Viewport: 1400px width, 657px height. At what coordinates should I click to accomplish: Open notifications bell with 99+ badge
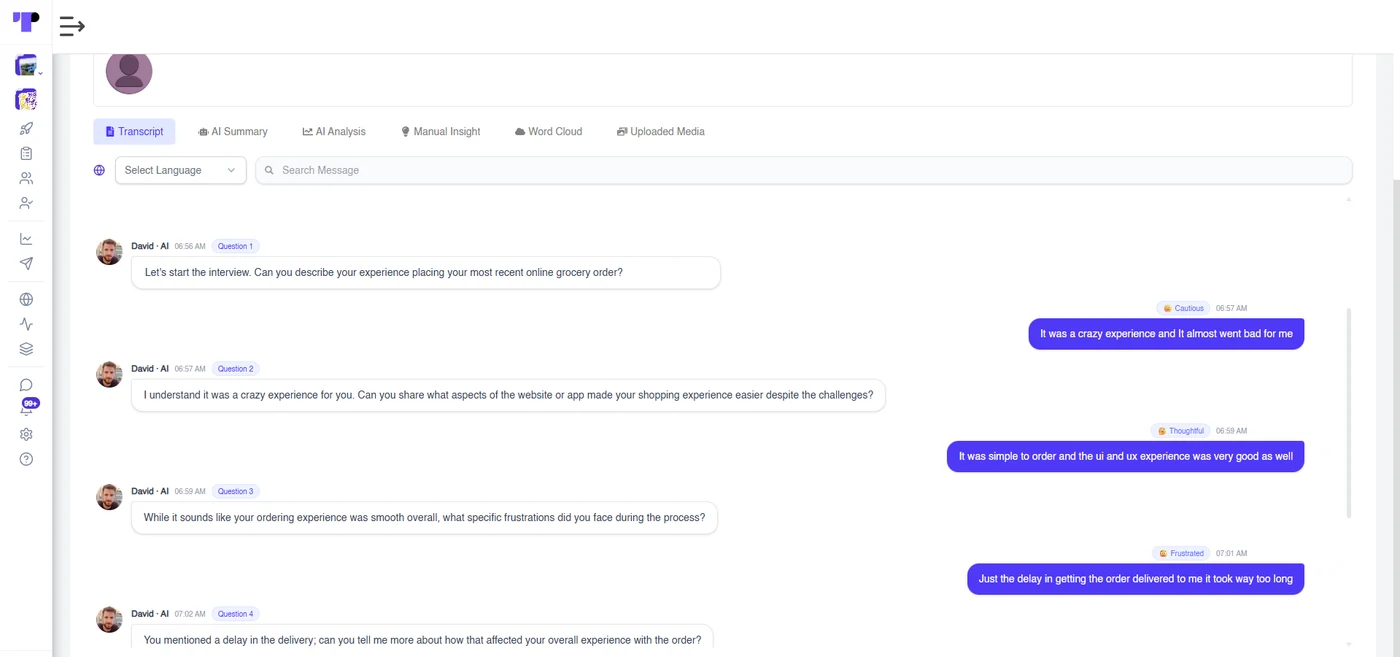pyautogui.click(x=28, y=407)
